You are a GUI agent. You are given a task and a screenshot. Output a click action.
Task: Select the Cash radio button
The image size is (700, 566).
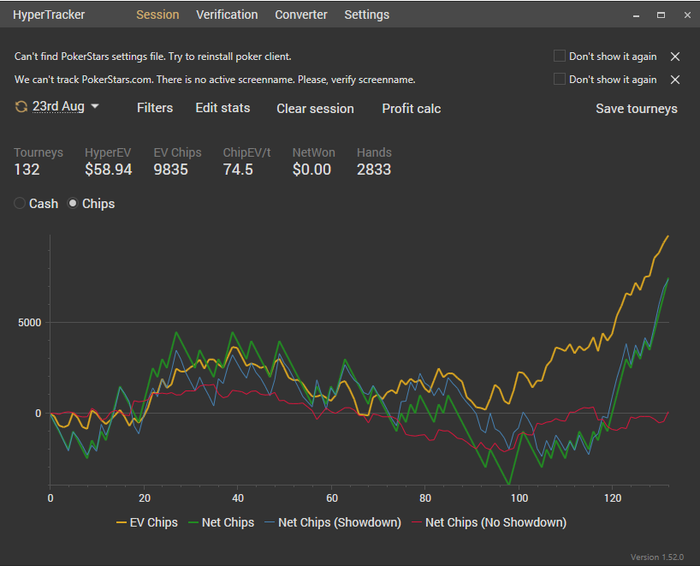coord(20,204)
